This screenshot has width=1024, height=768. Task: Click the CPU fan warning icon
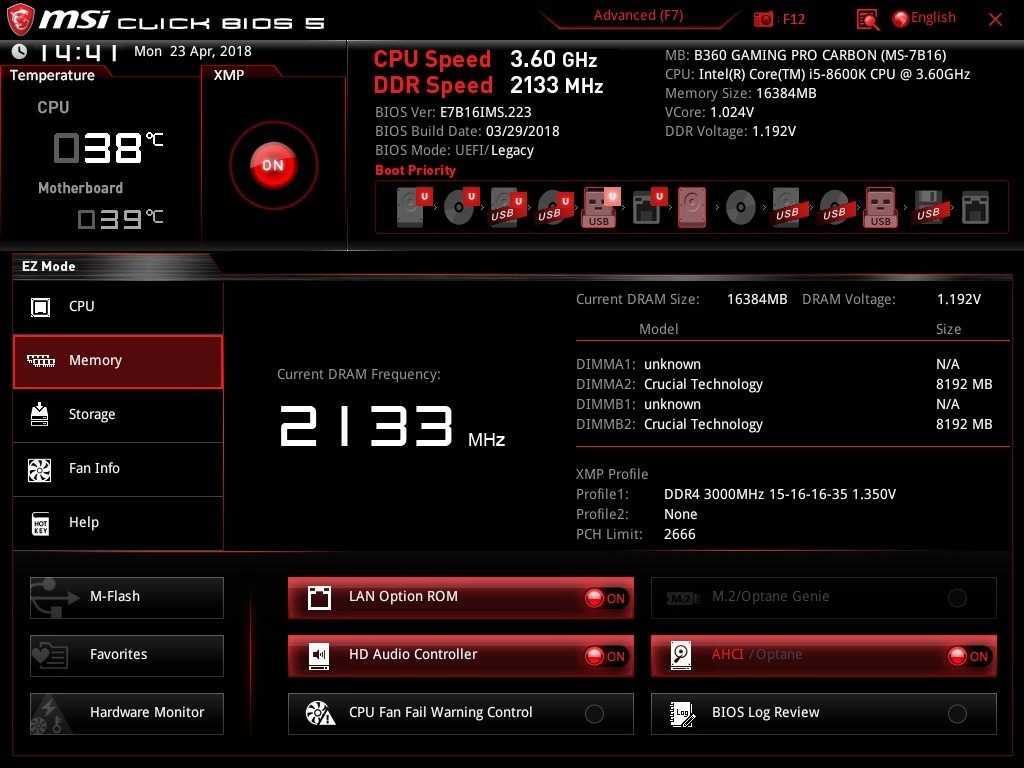[320, 713]
